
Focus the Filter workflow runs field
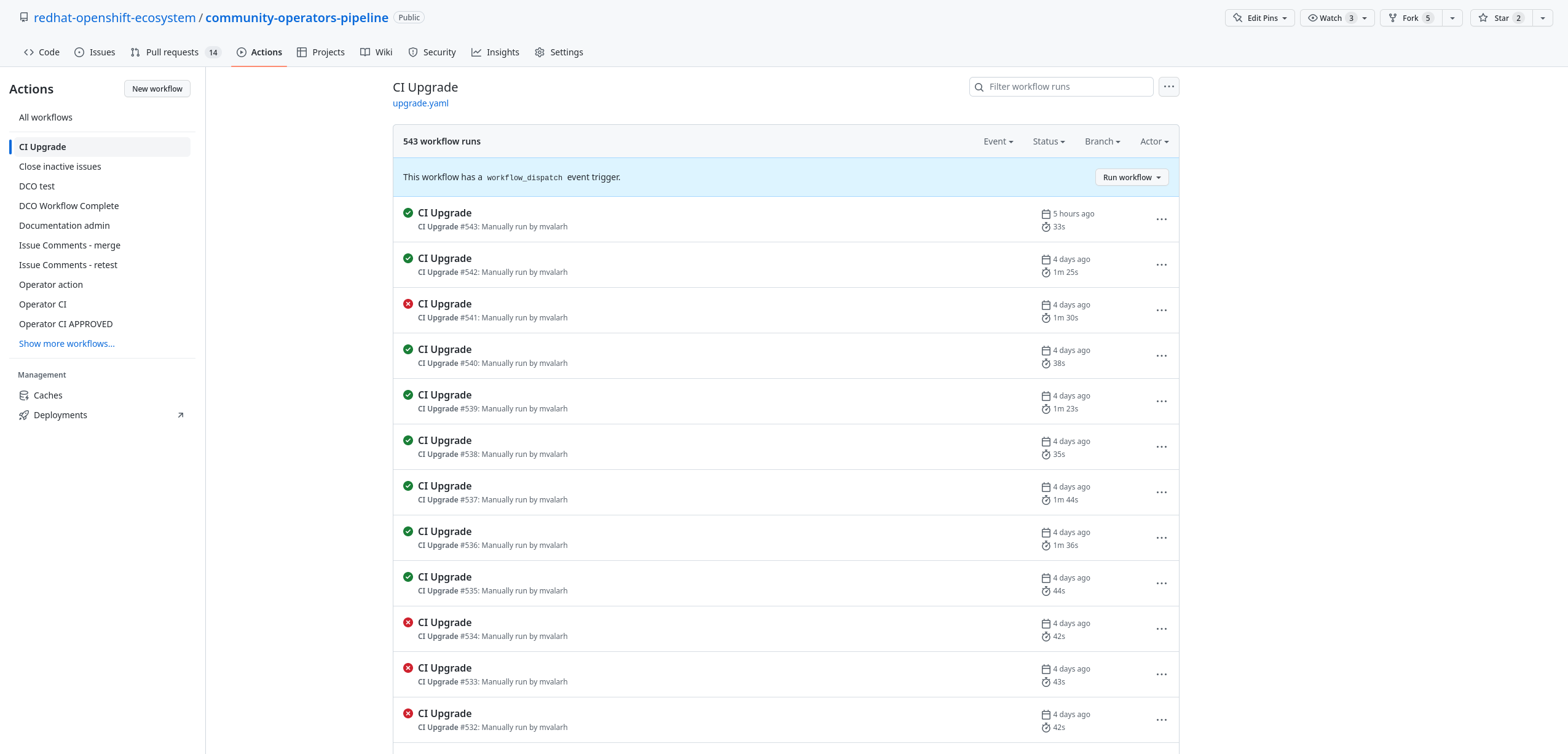[1061, 87]
